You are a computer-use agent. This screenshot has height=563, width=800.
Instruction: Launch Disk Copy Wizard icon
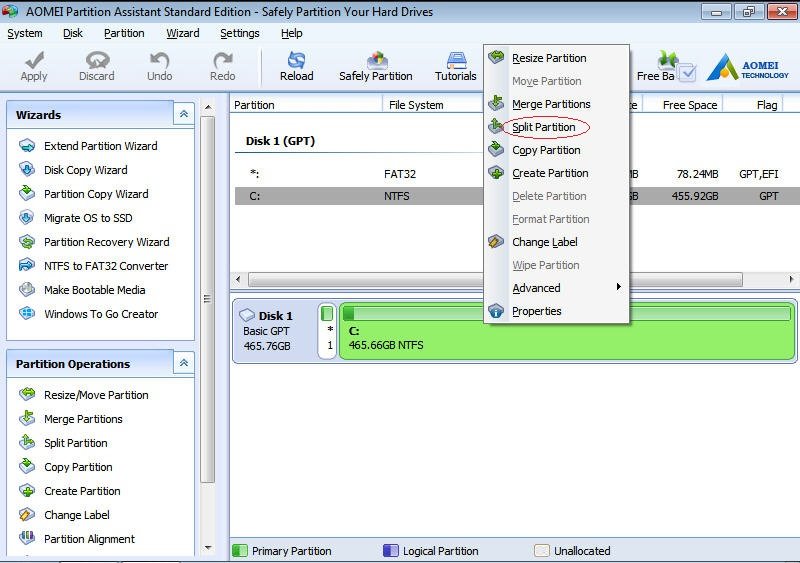tap(27, 169)
